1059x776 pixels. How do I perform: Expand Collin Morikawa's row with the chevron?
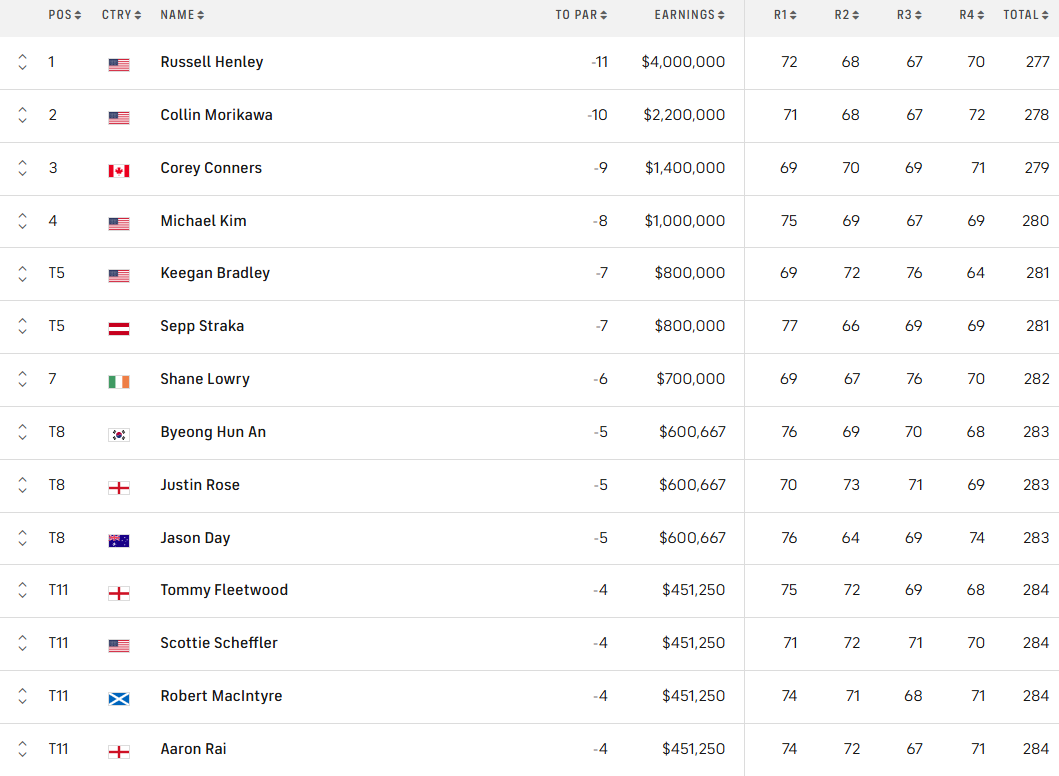(x=23, y=115)
